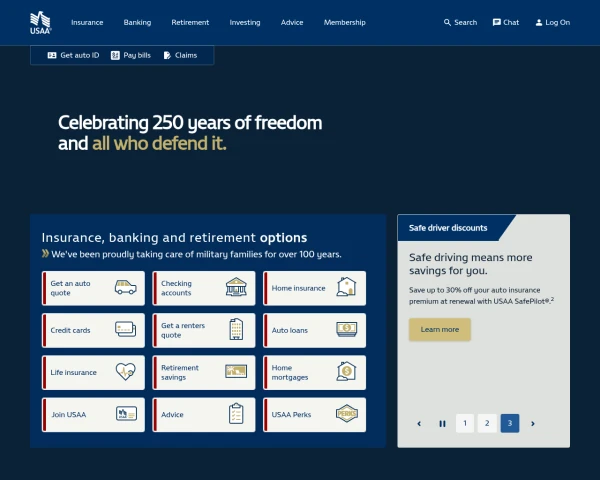This screenshot has height=480, width=600.
Task: Select Retirement savings tile text
Action: (x=180, y=372)
